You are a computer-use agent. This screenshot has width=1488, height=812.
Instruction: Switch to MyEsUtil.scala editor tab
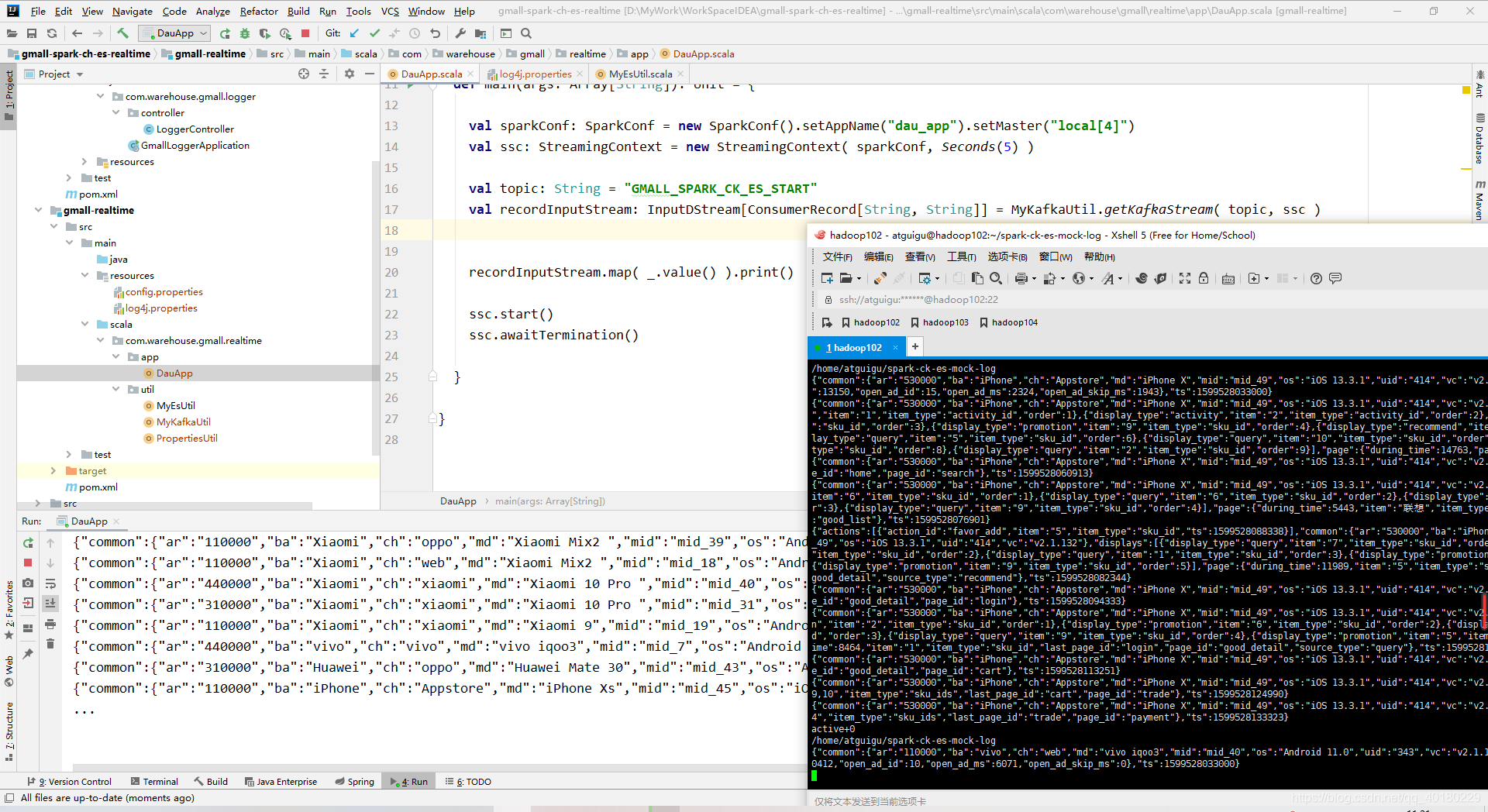pyautogui.click(x=640, y=74)
